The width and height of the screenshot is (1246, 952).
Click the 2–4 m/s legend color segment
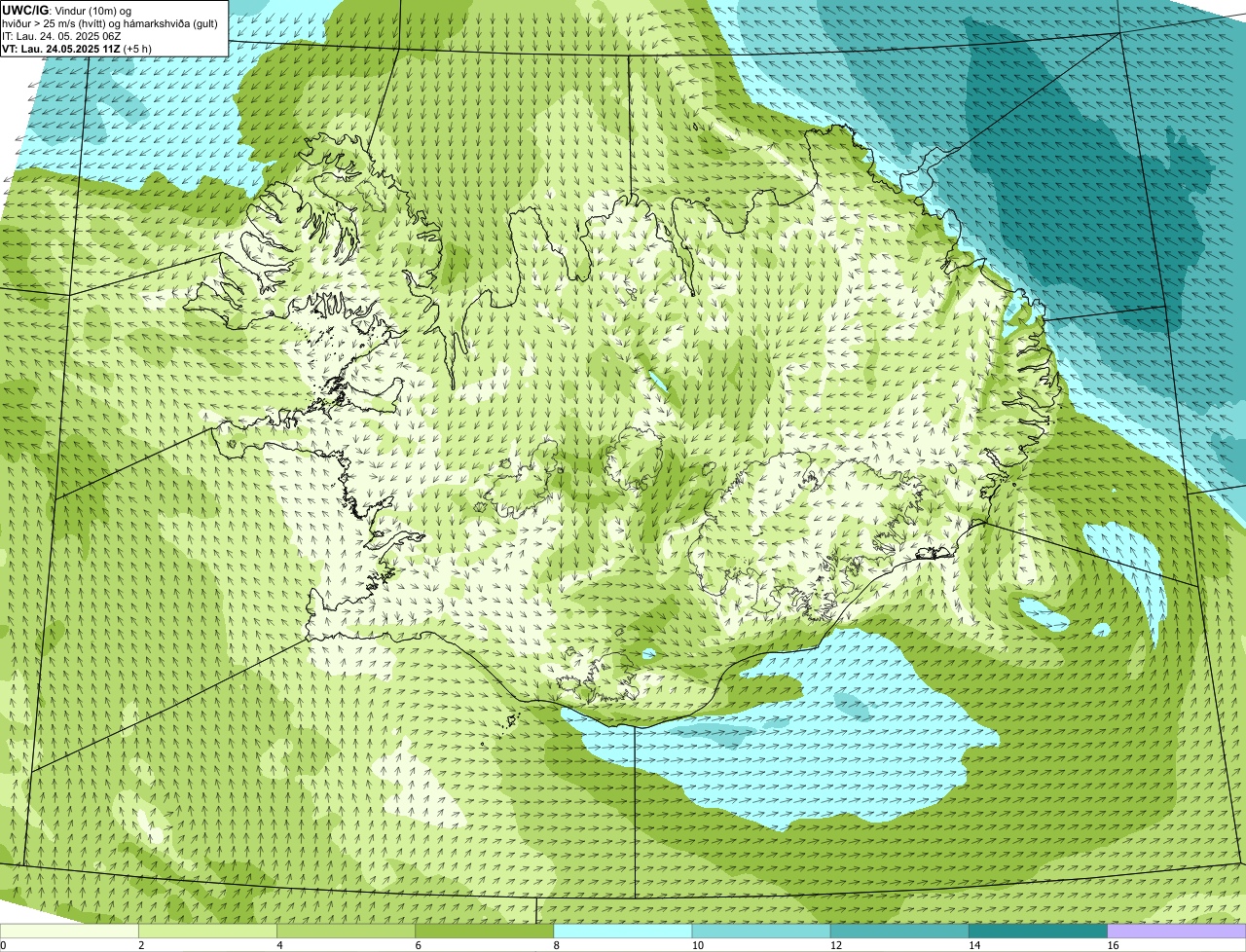pos(208,932)
